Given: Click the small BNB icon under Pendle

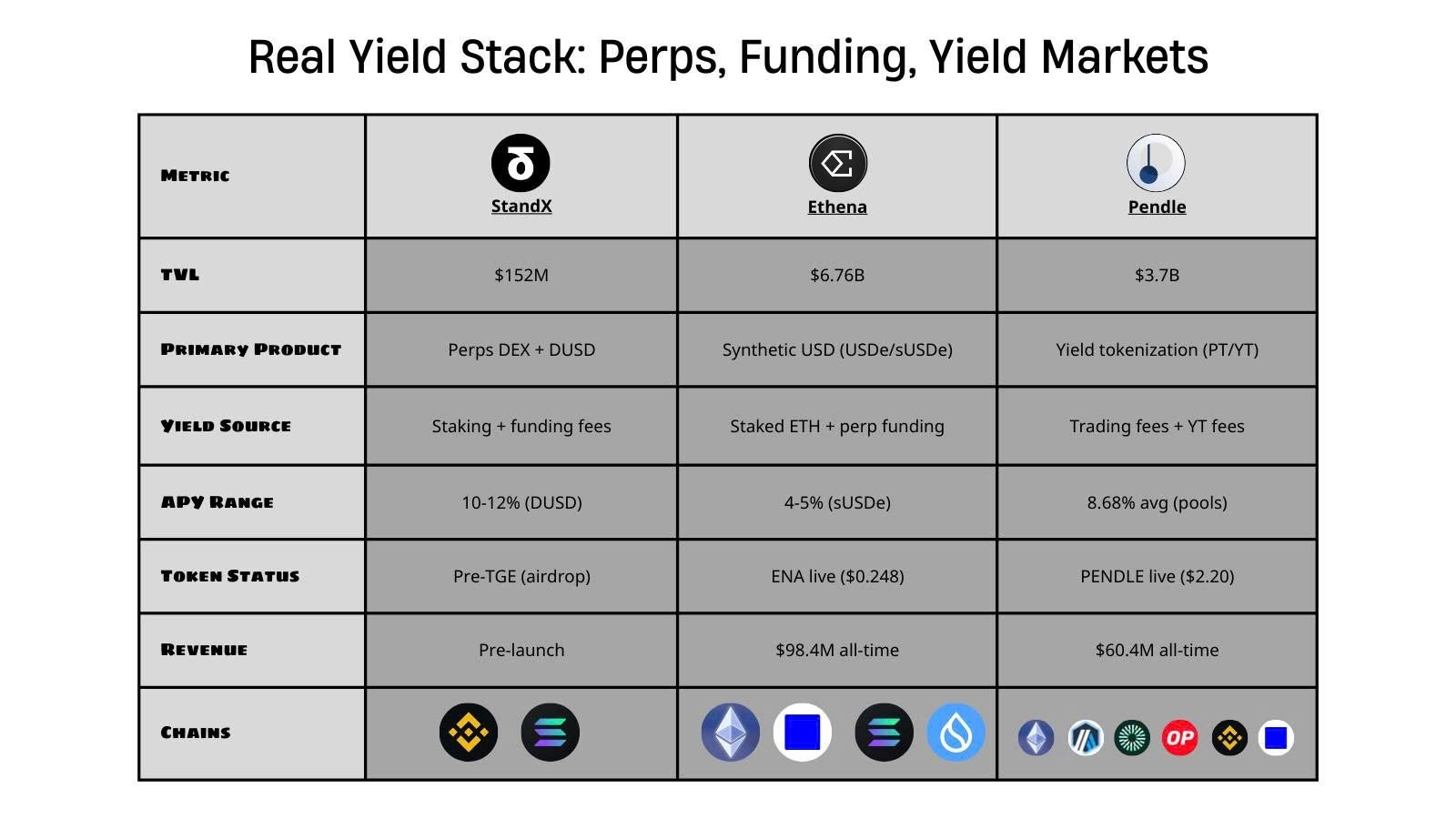Looking at the screenshot, I should [x=1229, y=737].
